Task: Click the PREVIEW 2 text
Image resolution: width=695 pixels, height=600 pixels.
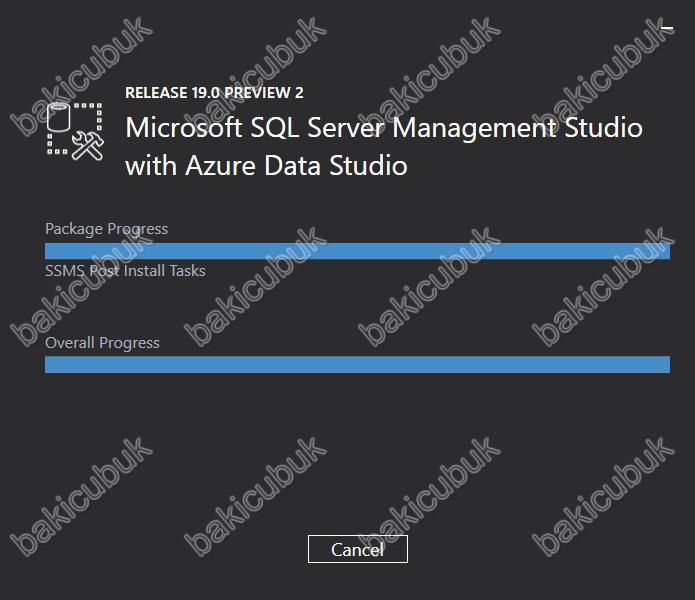Action: (x=264, y=93)
